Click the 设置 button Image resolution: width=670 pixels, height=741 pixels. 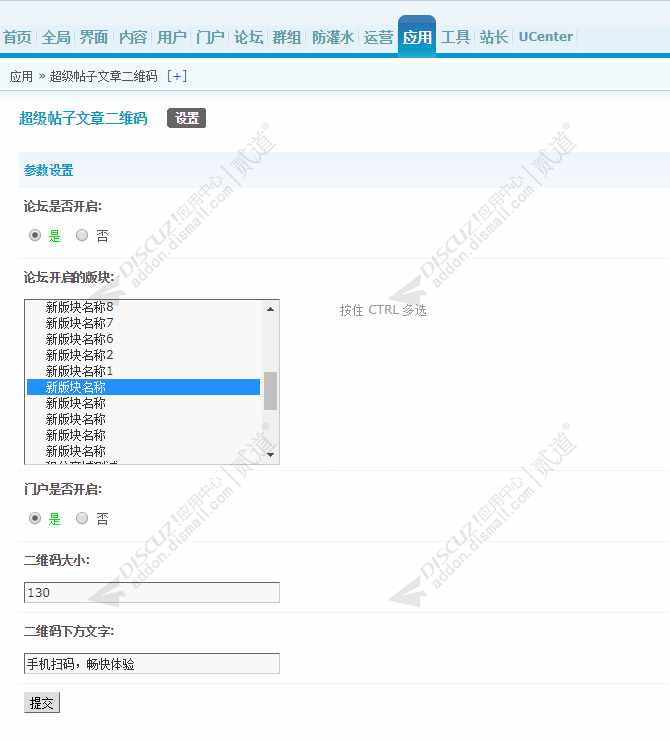(187, 118)
